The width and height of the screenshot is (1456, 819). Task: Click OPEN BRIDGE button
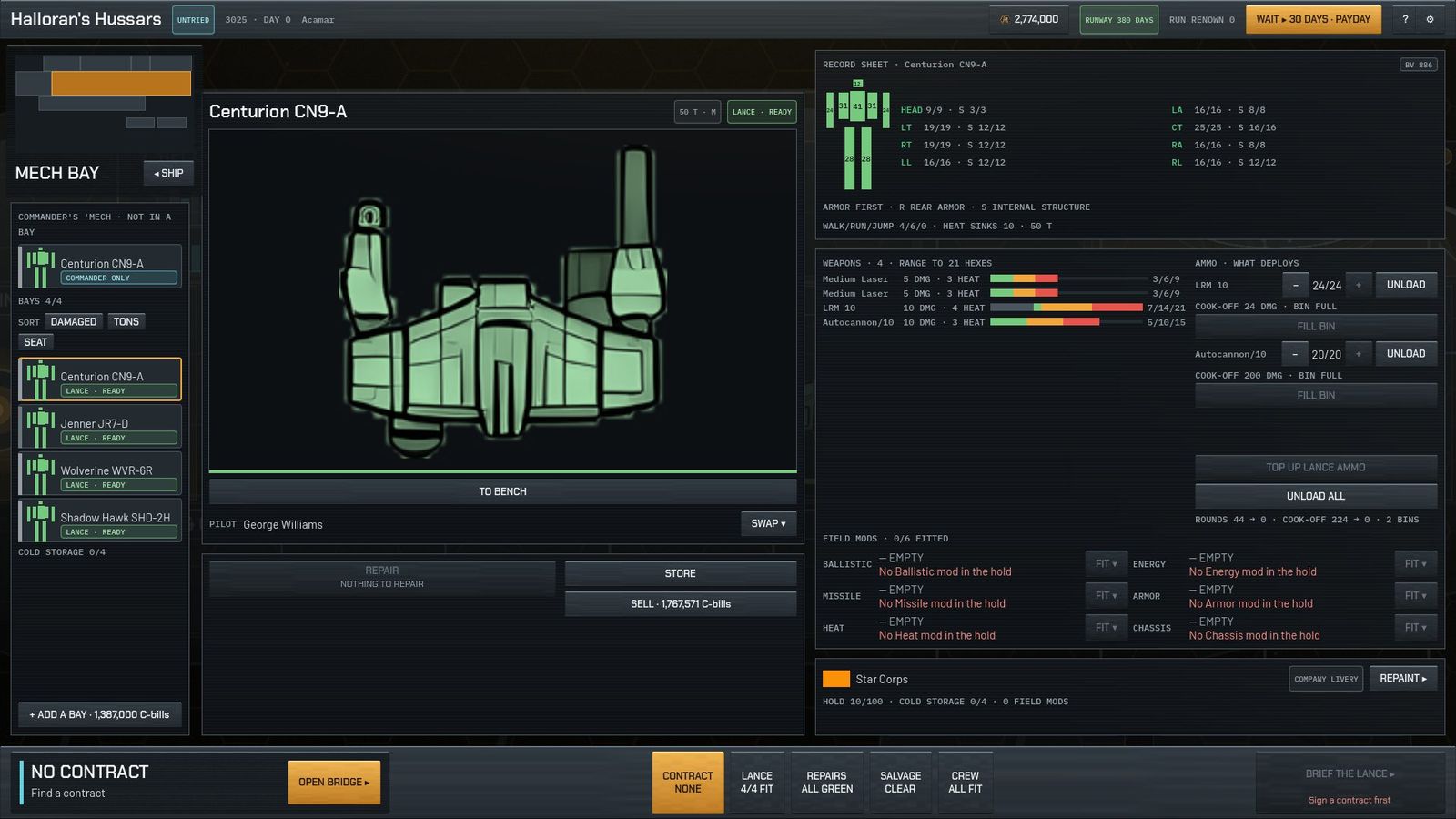click(334, 783)
